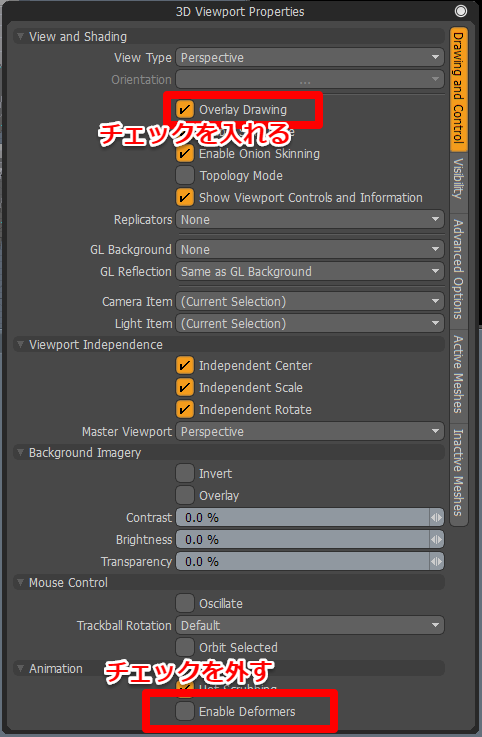
Task: Click the Contrast value field
Action: point(302,517)
